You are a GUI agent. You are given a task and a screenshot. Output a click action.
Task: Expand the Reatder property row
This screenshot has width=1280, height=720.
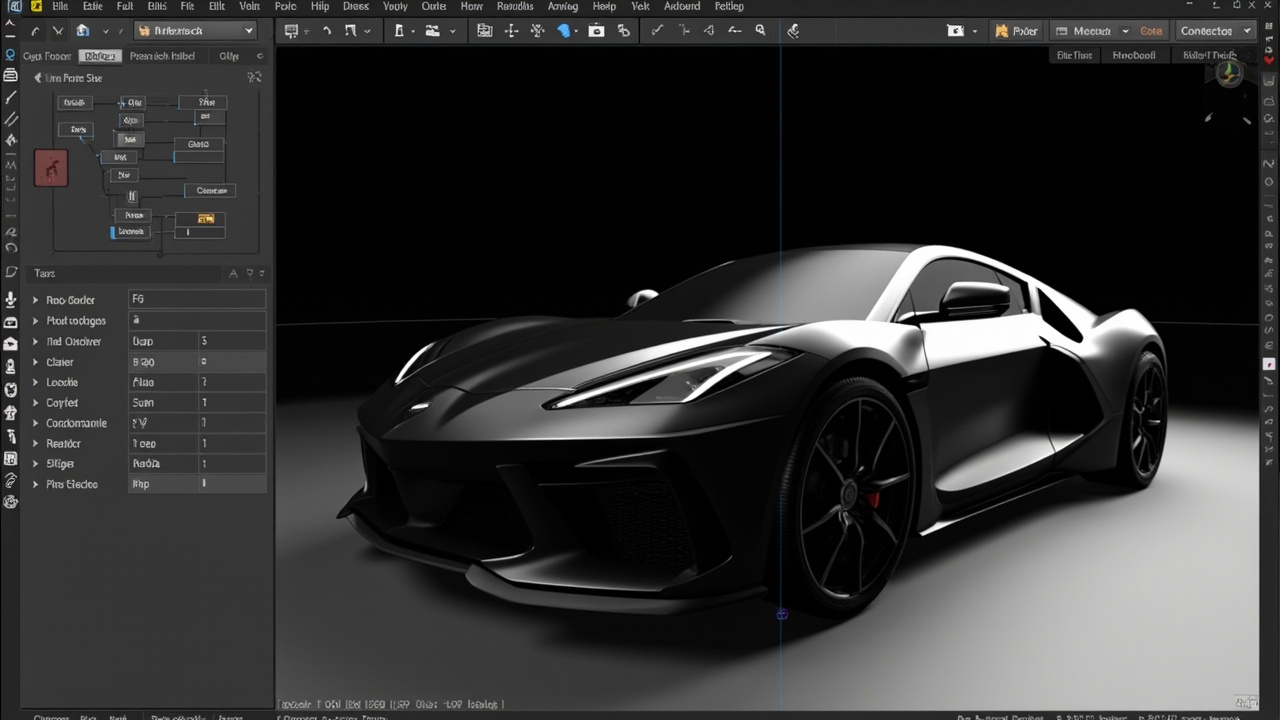click(x=35, y=443)
